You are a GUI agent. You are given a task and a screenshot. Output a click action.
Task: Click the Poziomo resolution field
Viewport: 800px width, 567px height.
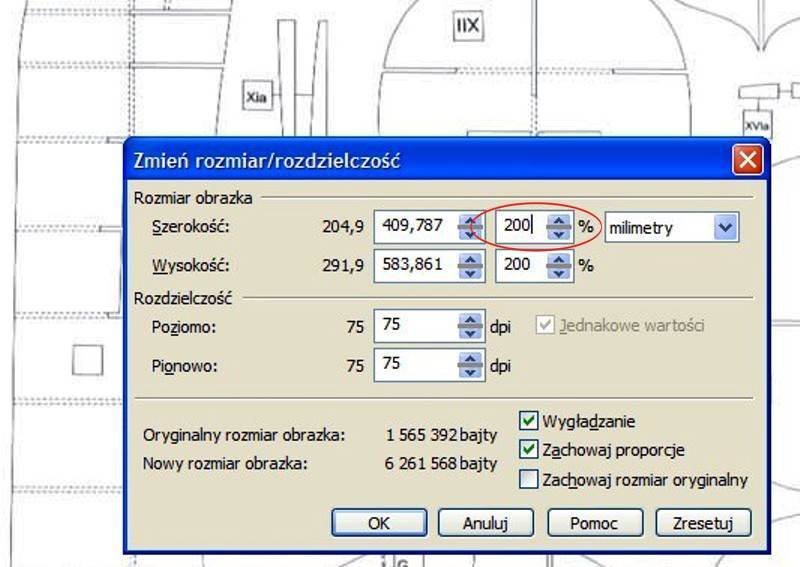(x=413, y=326)
